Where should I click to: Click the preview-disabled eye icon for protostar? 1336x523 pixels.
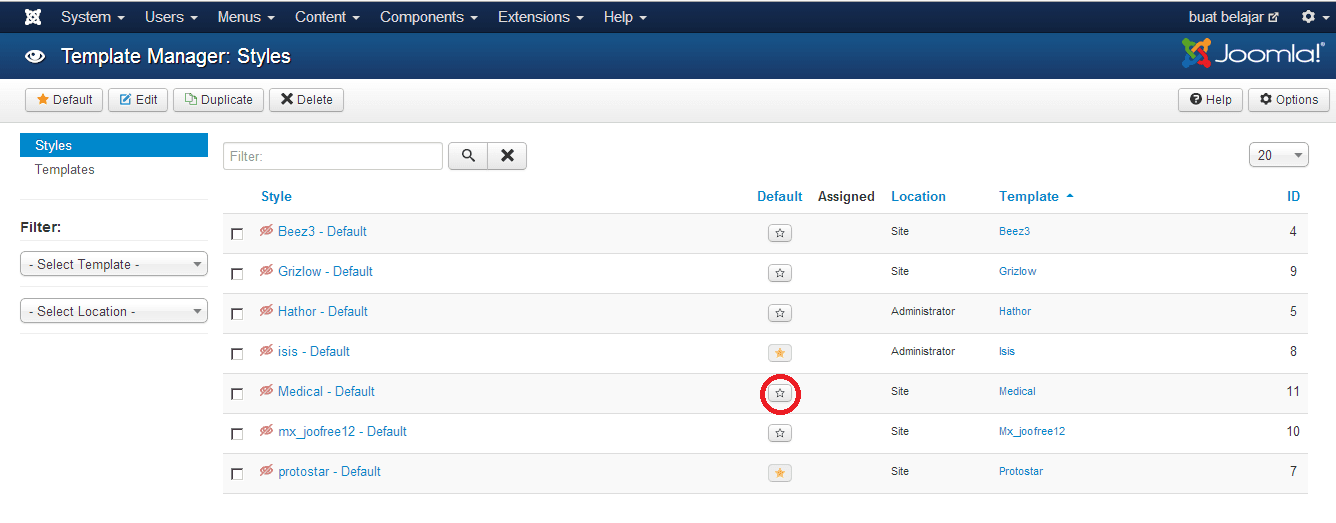click(266, 471)
